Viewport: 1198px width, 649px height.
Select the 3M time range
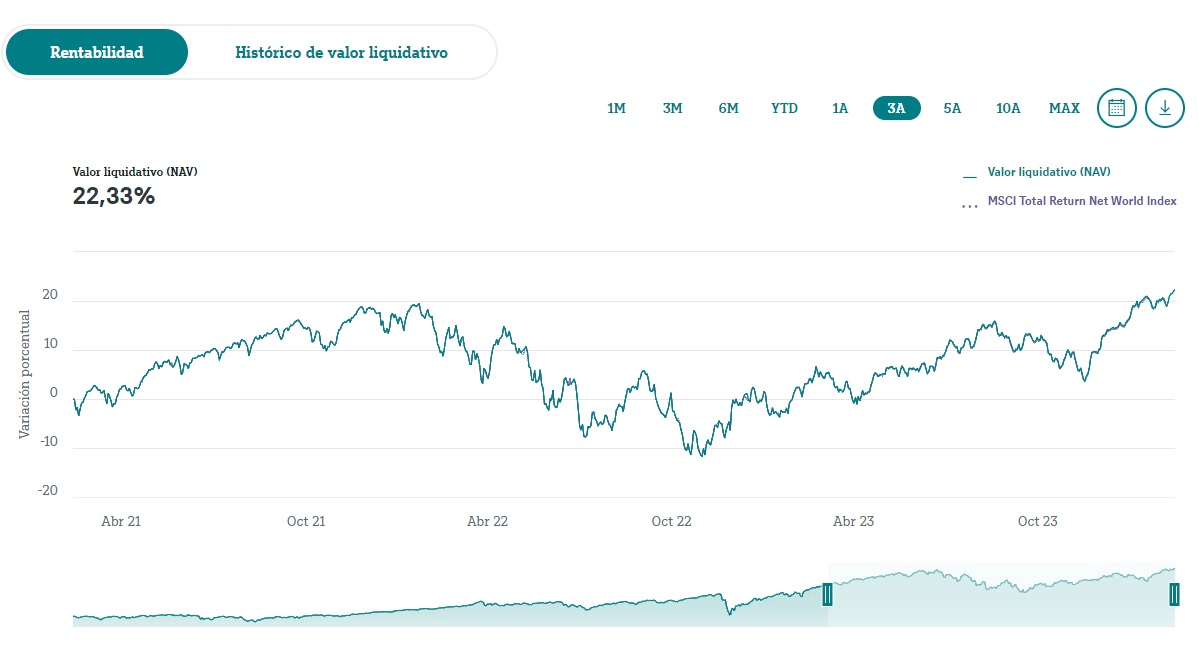pos(672,108)
